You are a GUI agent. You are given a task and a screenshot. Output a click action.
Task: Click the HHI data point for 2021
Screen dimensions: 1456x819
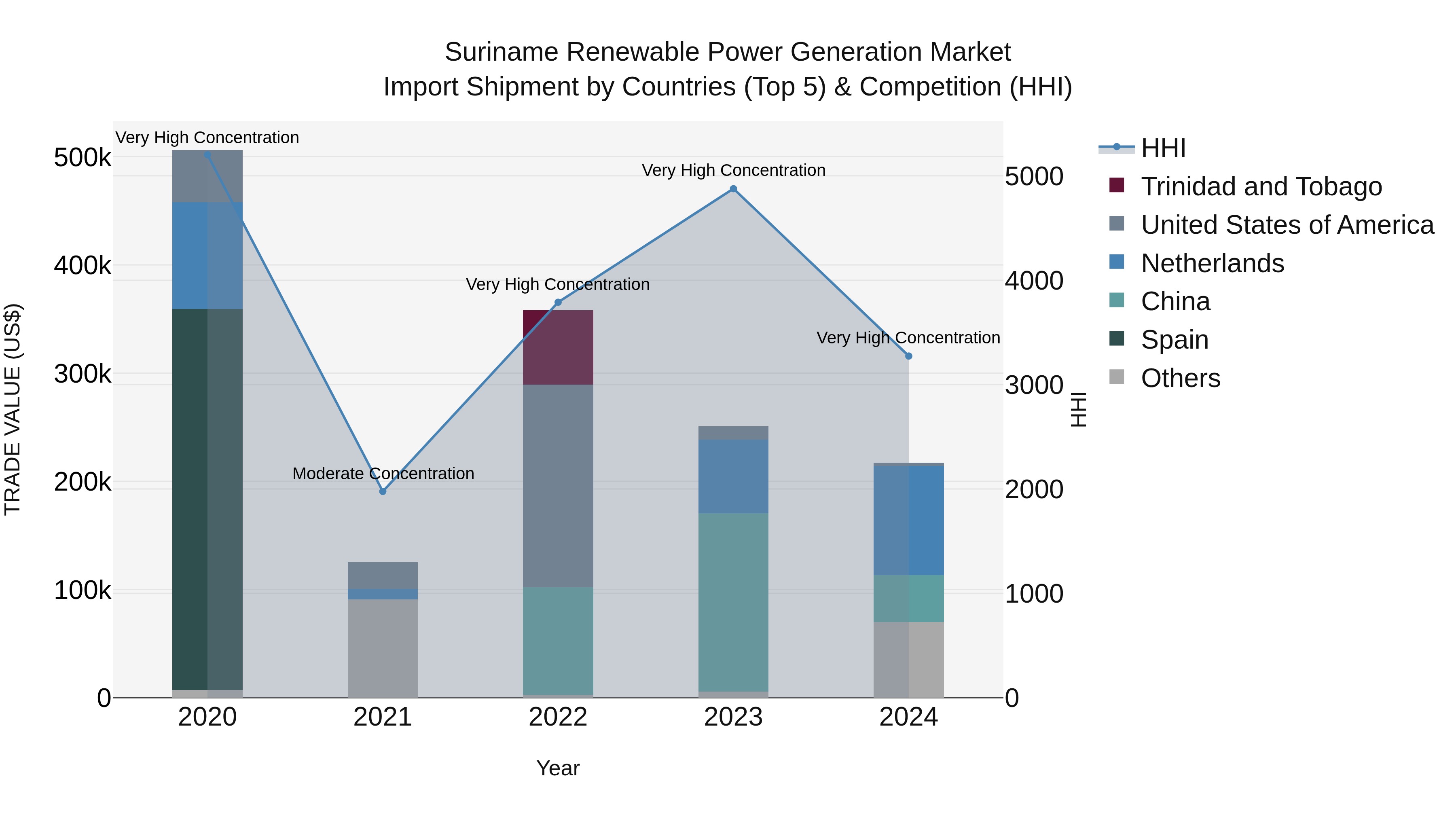(383, 491)
